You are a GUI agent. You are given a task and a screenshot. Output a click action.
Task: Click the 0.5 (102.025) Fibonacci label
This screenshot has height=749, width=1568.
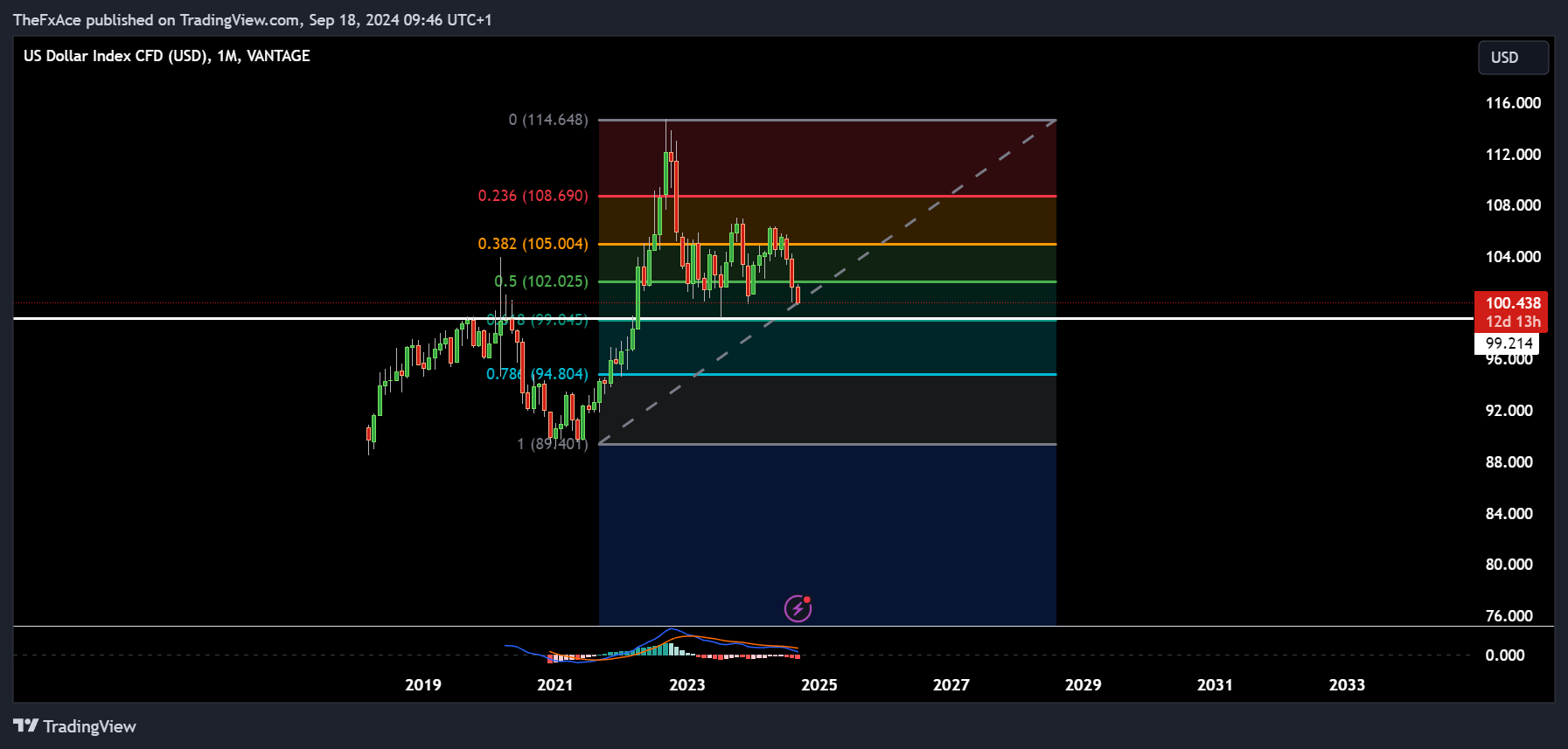(541, 281)
